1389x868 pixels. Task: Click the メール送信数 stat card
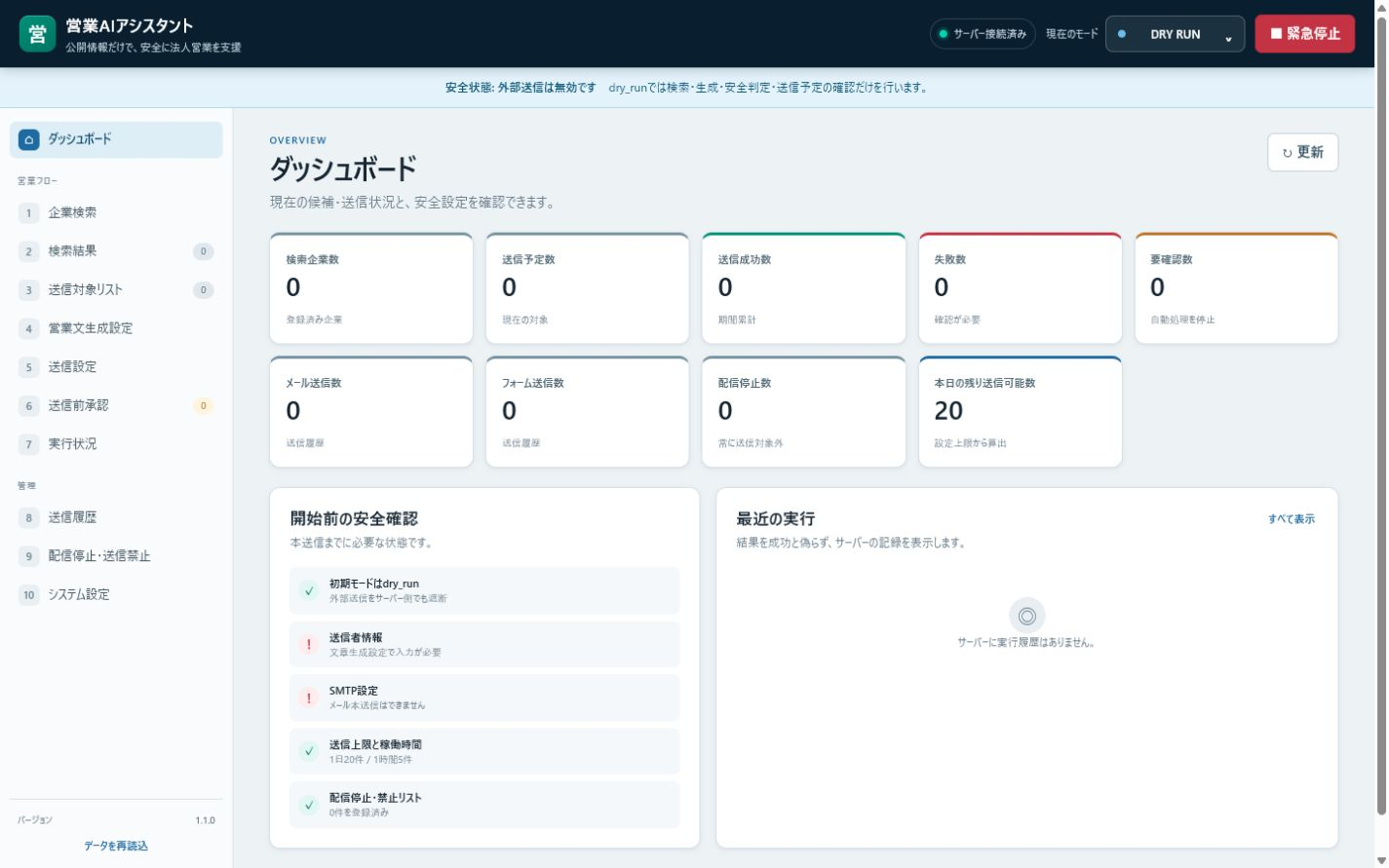click(x=371, y=412)
